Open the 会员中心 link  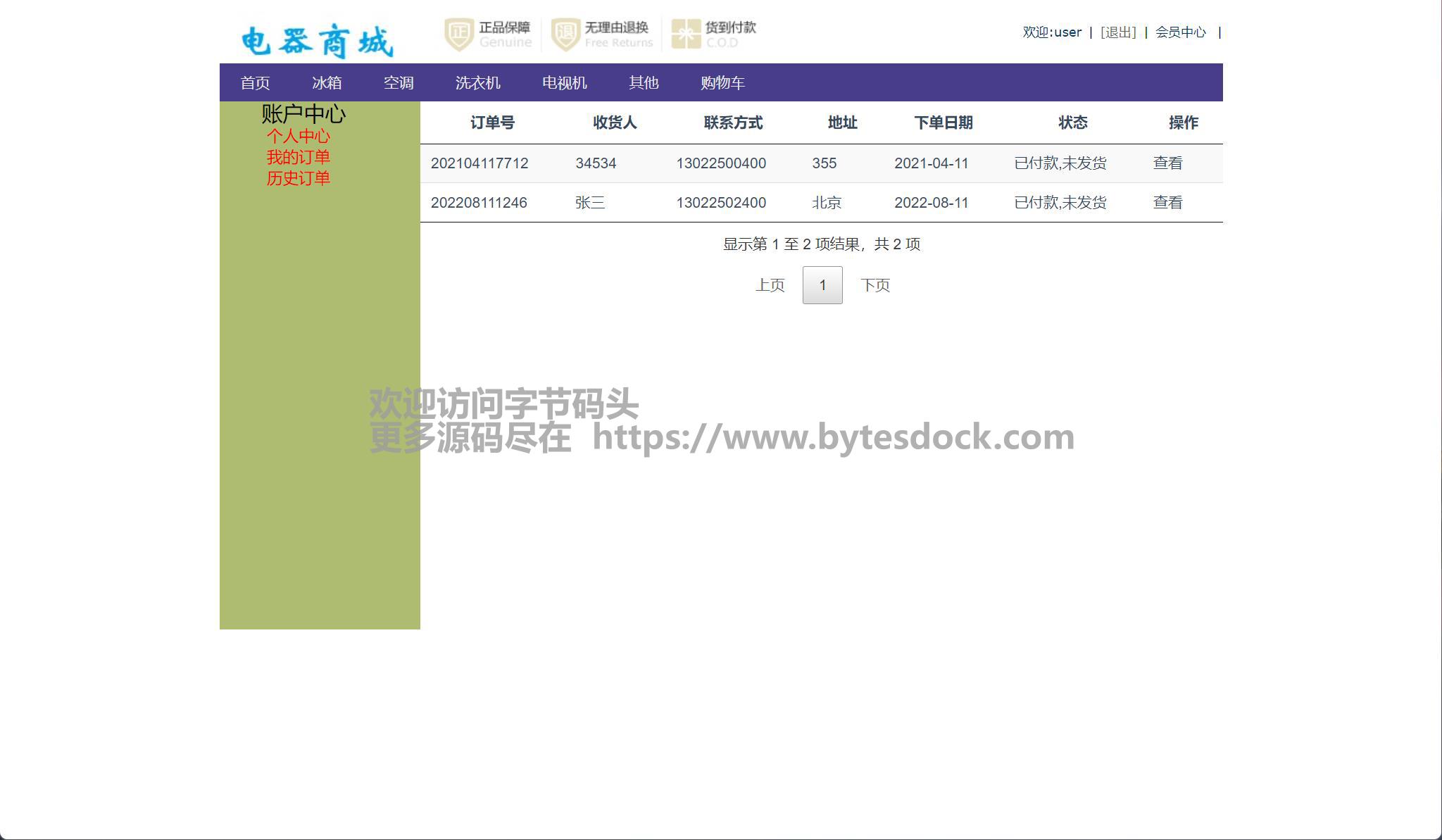click(1180, 32)
